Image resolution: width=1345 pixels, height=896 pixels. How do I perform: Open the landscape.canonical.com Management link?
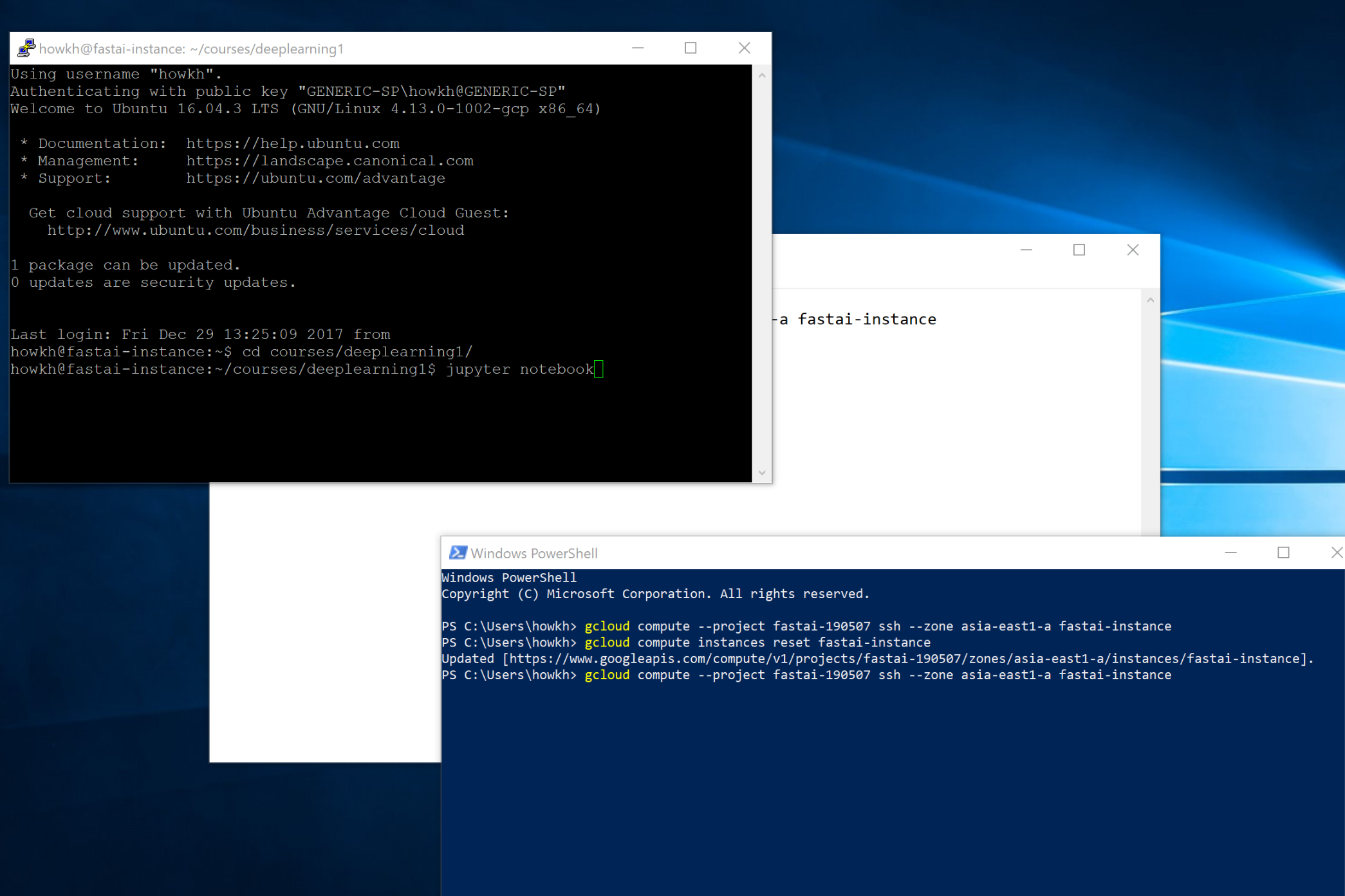tap(330, 160)
